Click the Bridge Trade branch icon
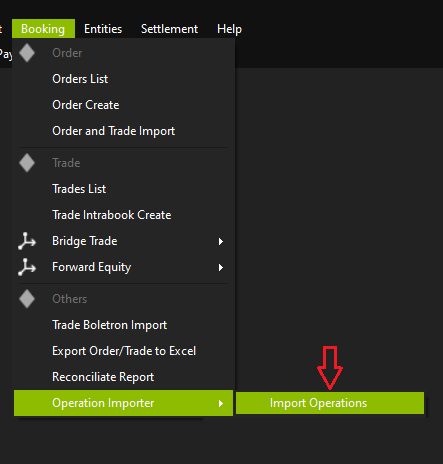The width and height of the screenshot is (443, 464). coord(27,241)
